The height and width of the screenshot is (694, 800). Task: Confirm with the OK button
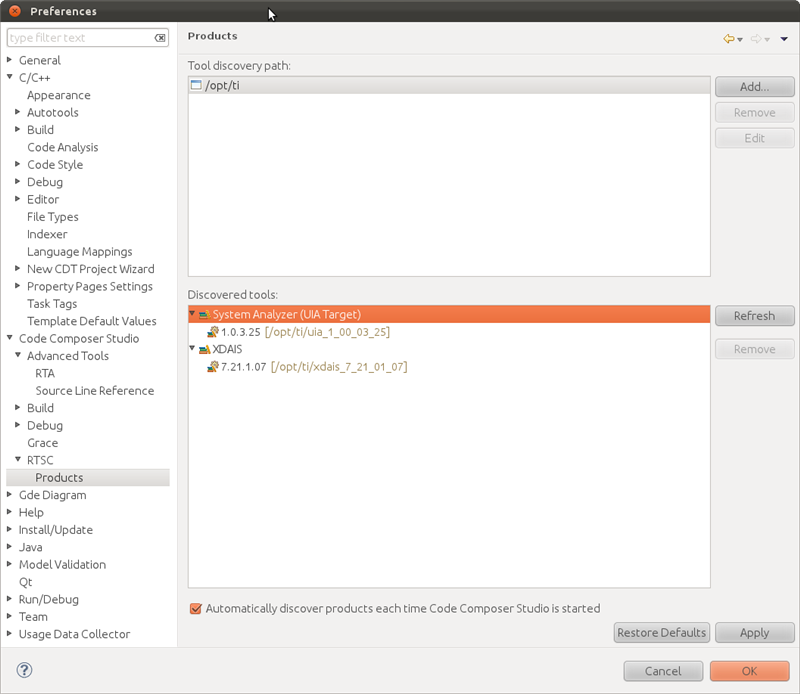[x=749, y=671]
